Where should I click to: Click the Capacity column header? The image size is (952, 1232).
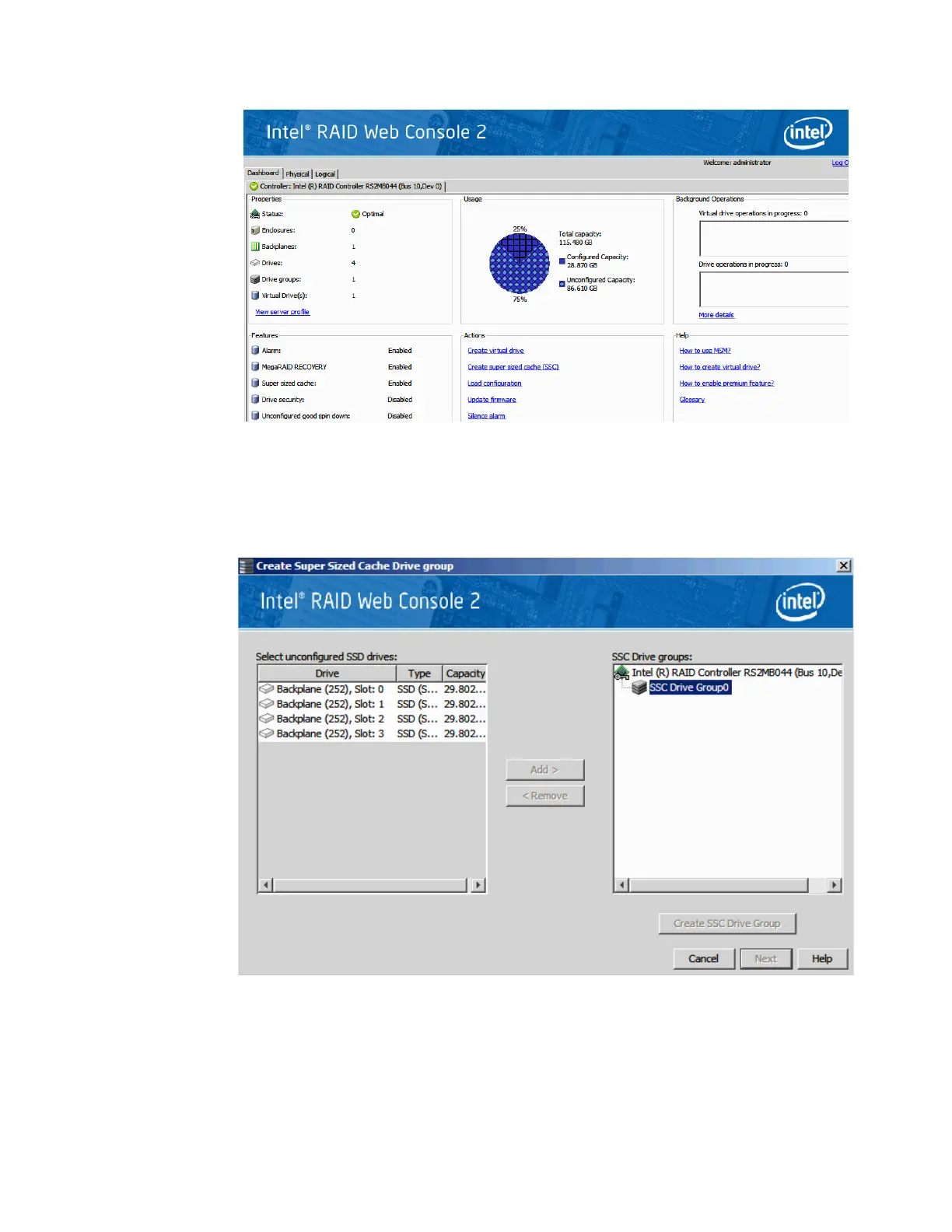click(x=465, y=674)
